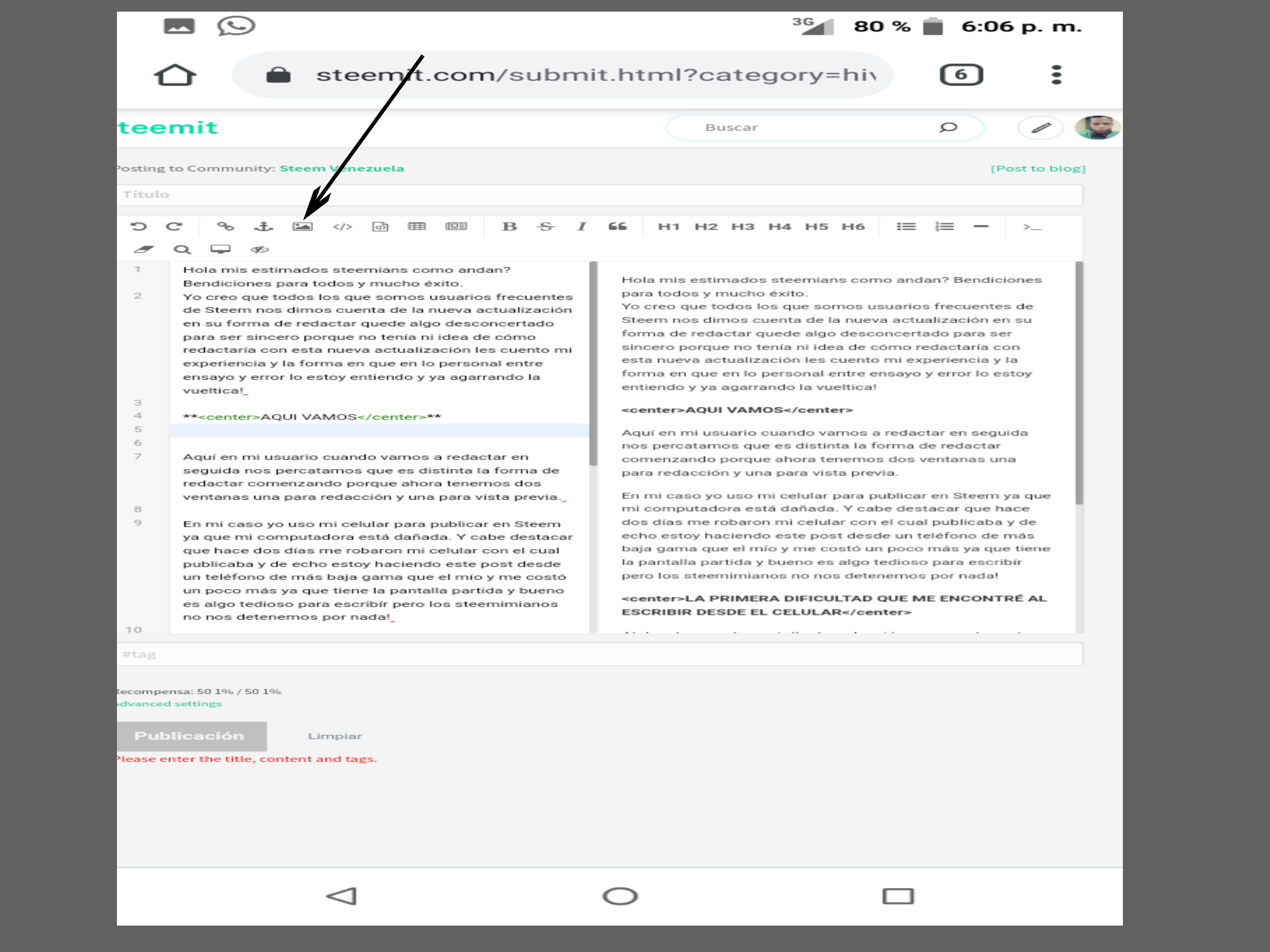1270x952 pixels.
Task: Click the Steemit logo
Action: 168,127
